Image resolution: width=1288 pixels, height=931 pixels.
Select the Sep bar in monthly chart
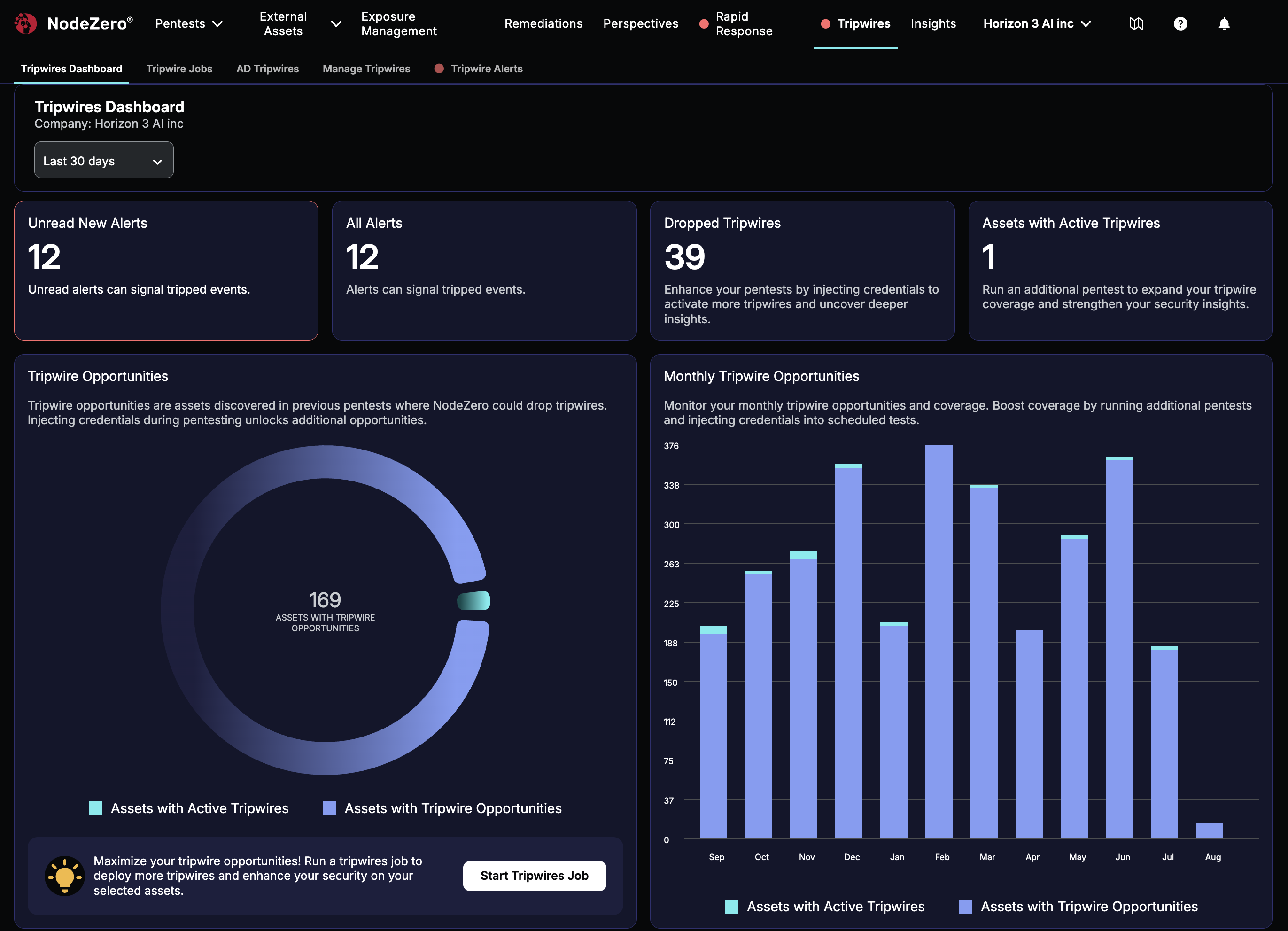713,733
